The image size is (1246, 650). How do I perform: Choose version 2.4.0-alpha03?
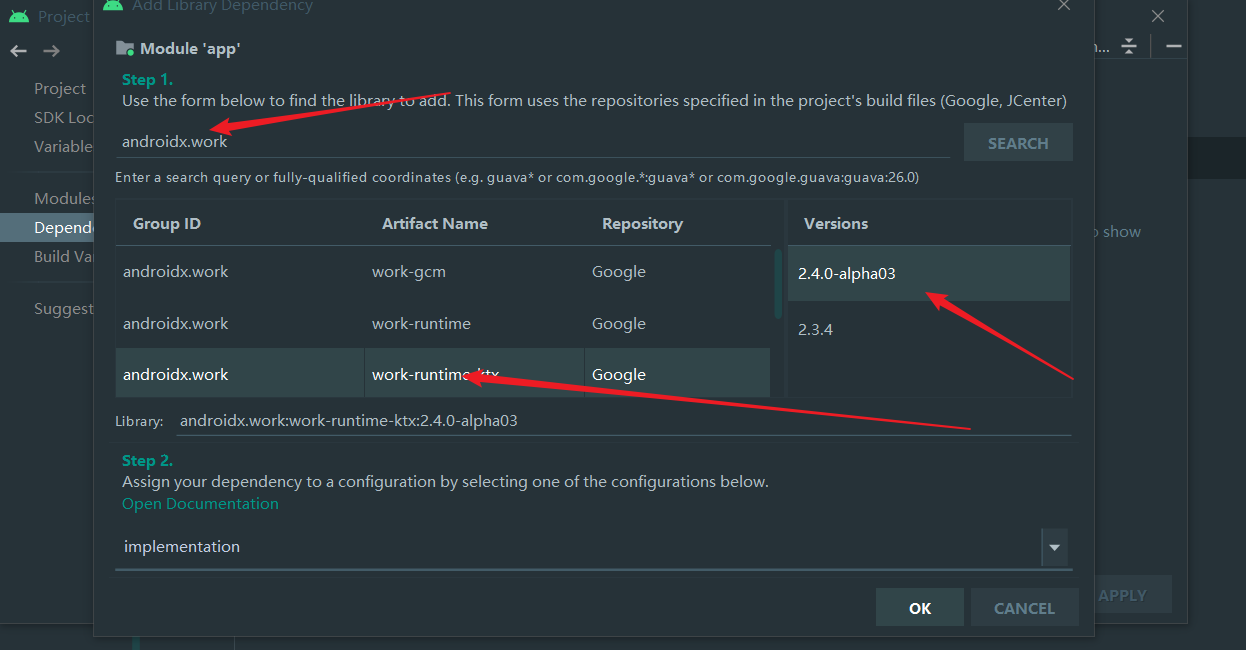click(928, 274)
